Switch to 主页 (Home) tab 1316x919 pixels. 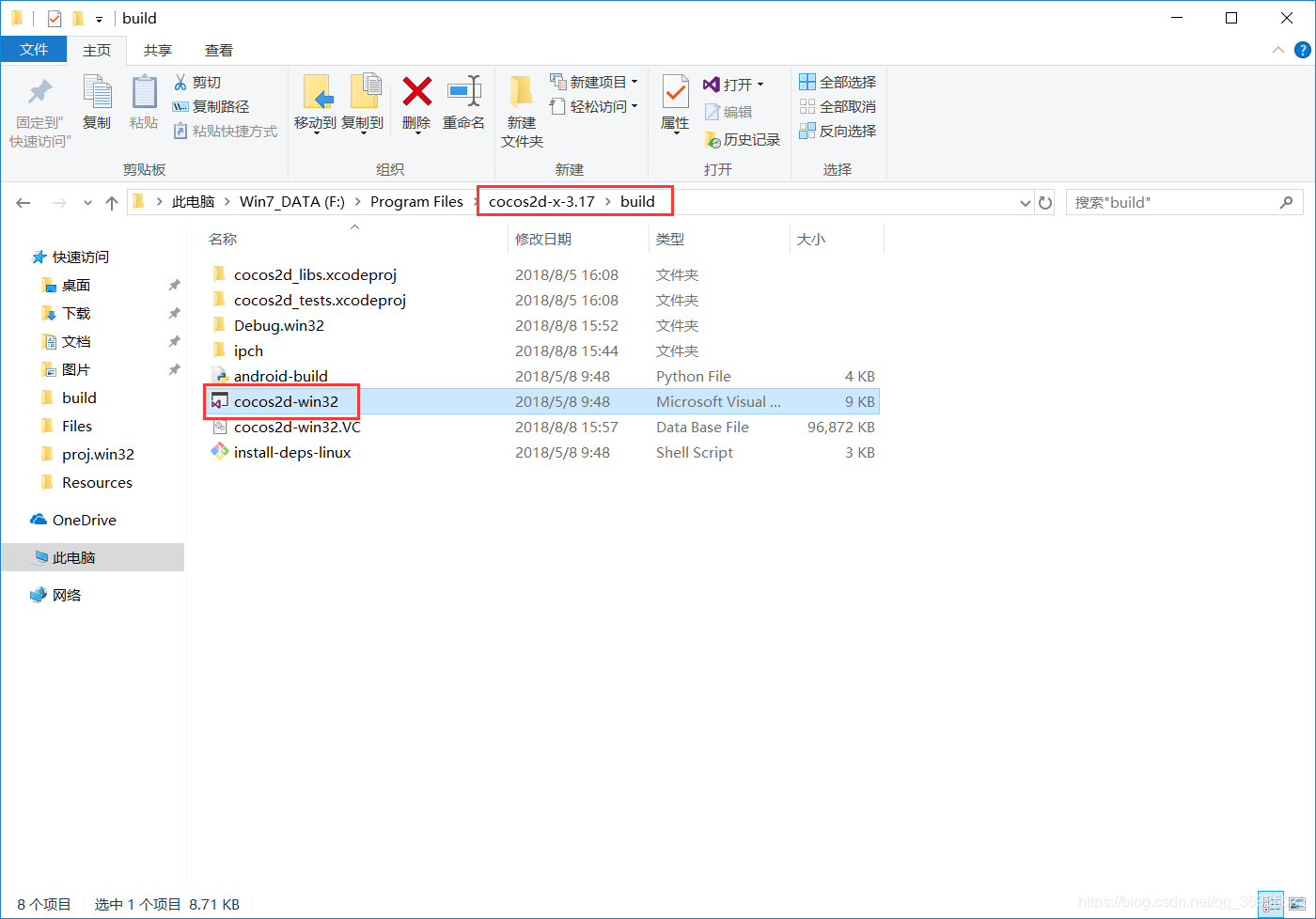[97, 50]
